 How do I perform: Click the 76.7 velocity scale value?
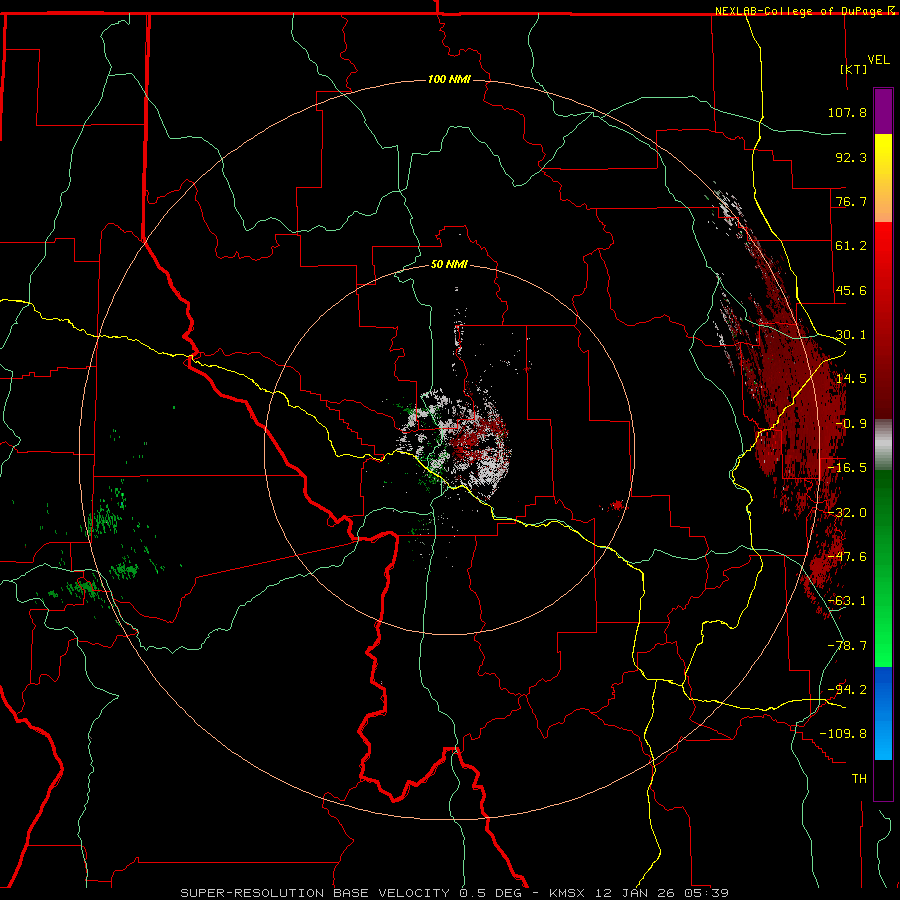(x=851, y=201)
